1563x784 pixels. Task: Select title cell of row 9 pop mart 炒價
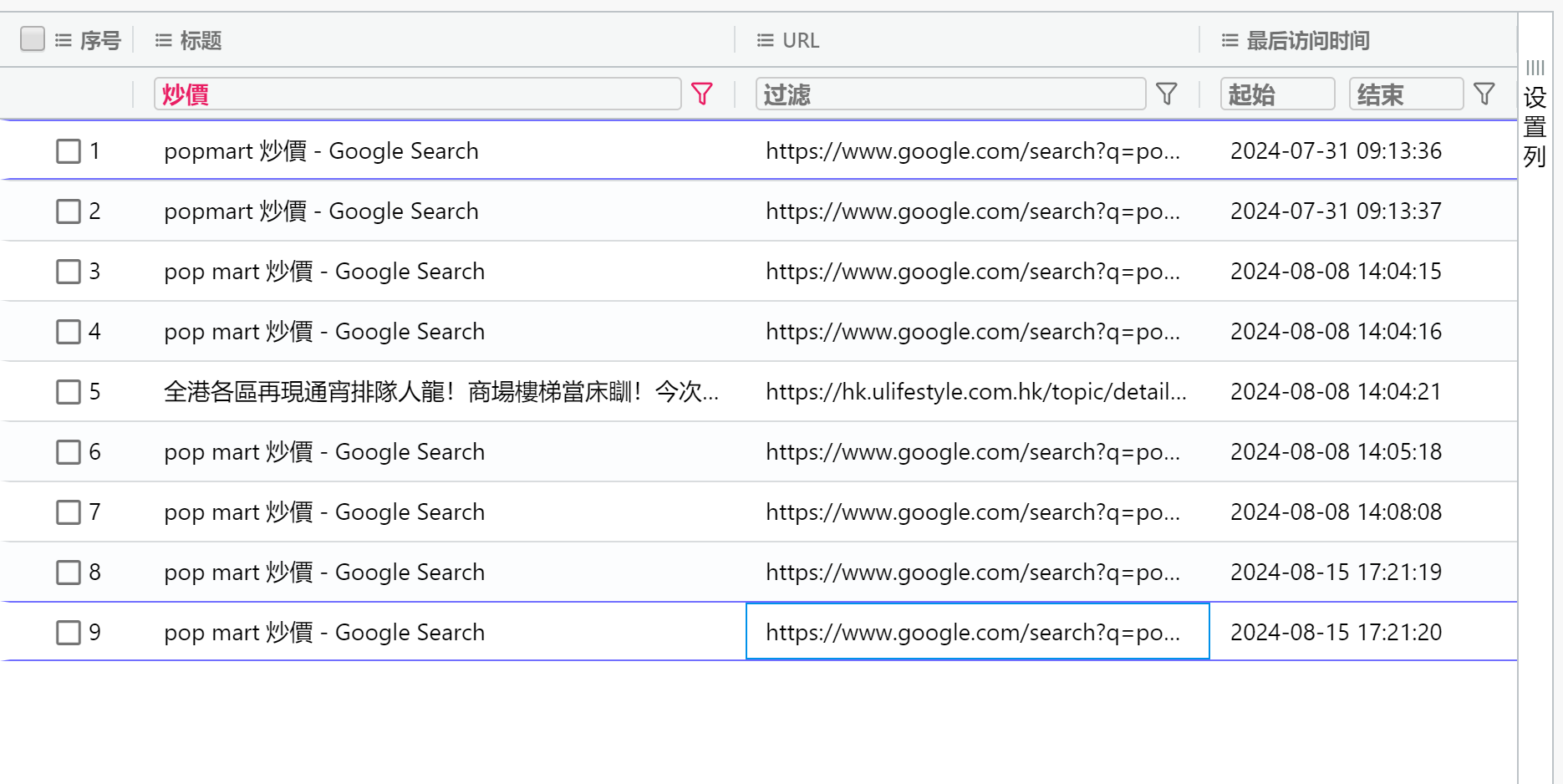324,633
